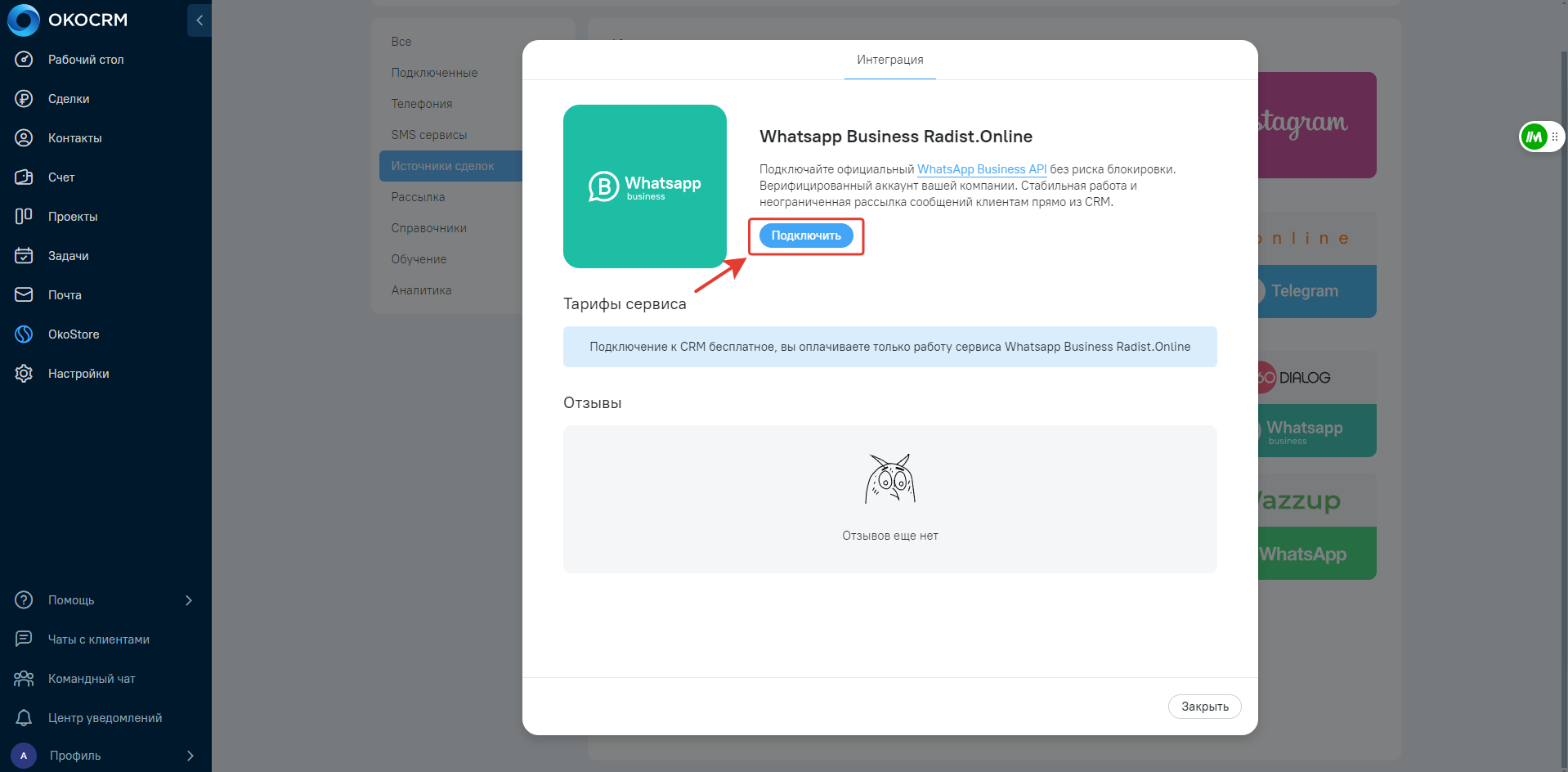Click the Закрыть button
The width and height of the screenshot is (1568, 772).
click(x=1205, y=707)
